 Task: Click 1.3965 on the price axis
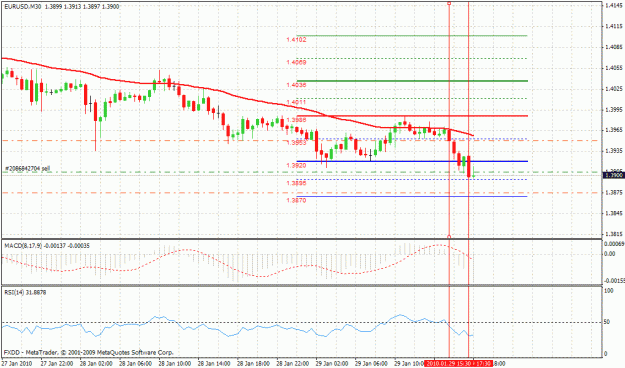click(x=614, y=130)
